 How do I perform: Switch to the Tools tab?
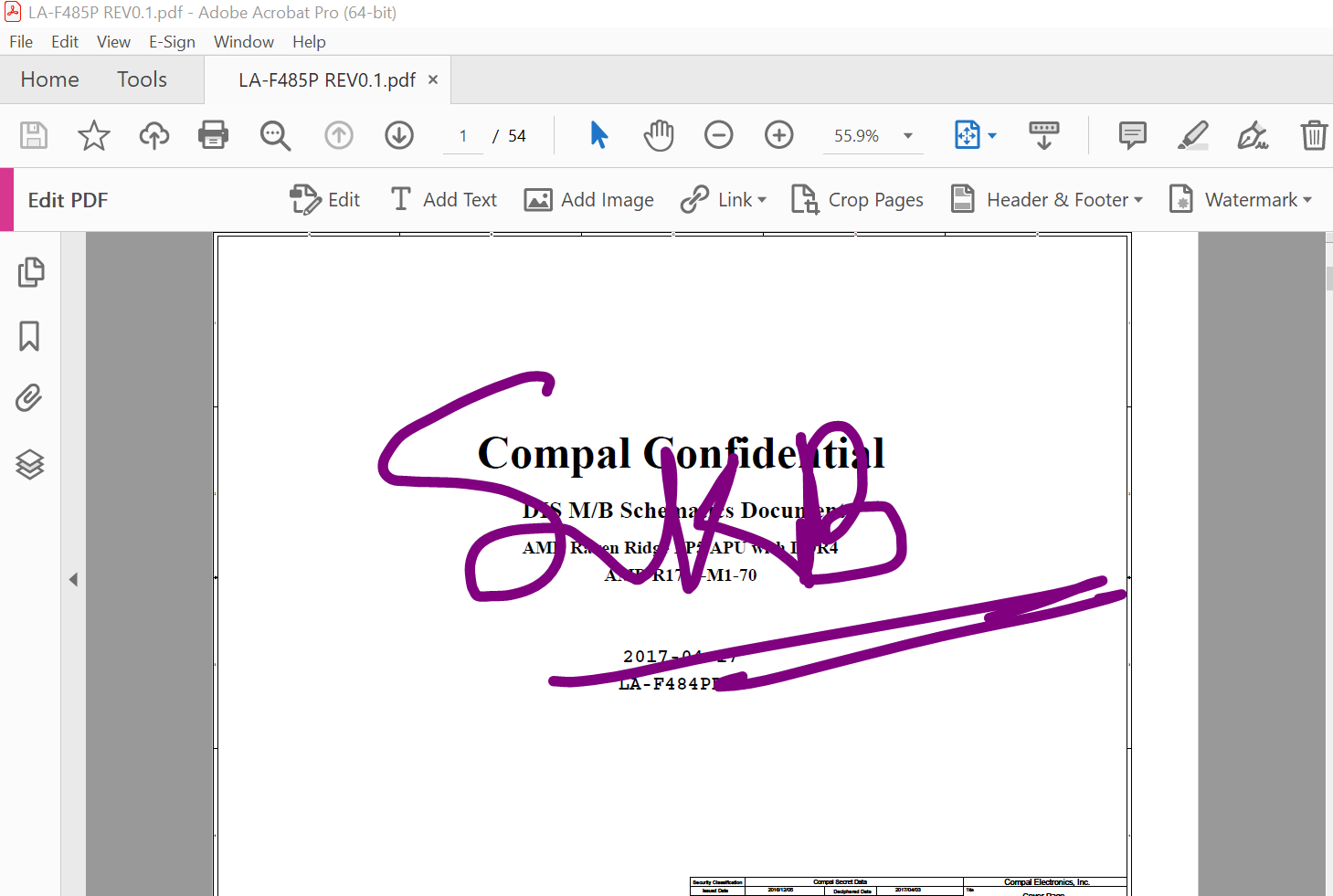point(142,79)
